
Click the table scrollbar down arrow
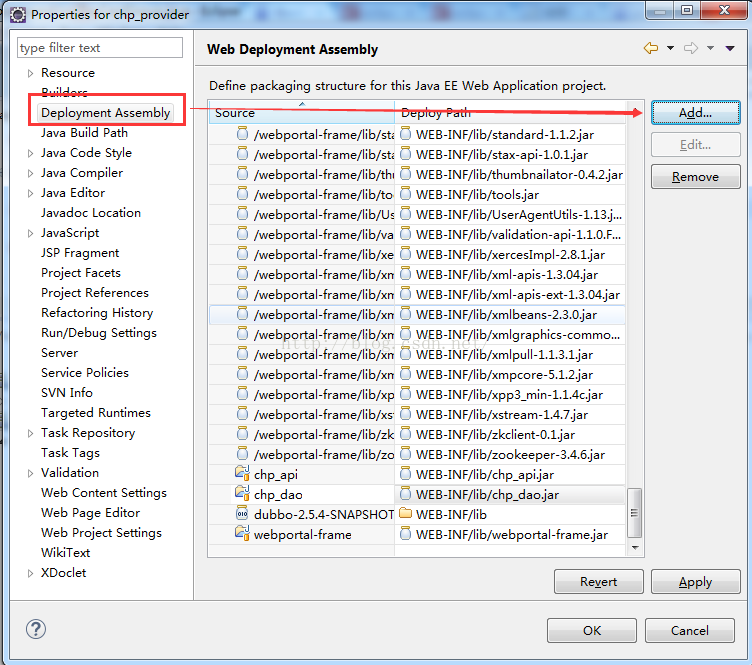pyautogui.click(x=635, y=548)
